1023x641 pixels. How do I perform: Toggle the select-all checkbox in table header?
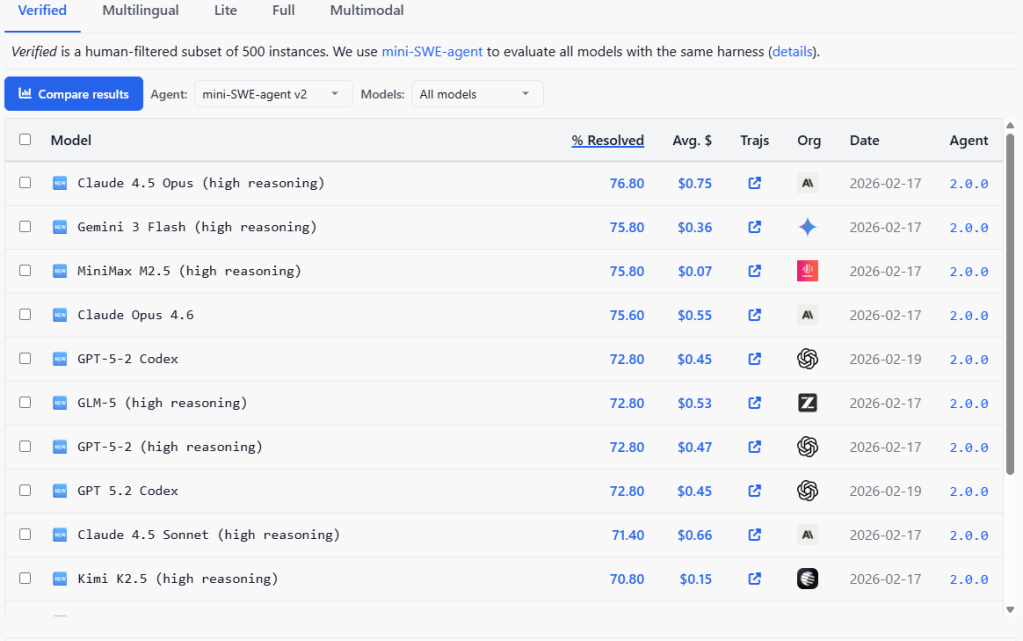[x=25, y=140]
